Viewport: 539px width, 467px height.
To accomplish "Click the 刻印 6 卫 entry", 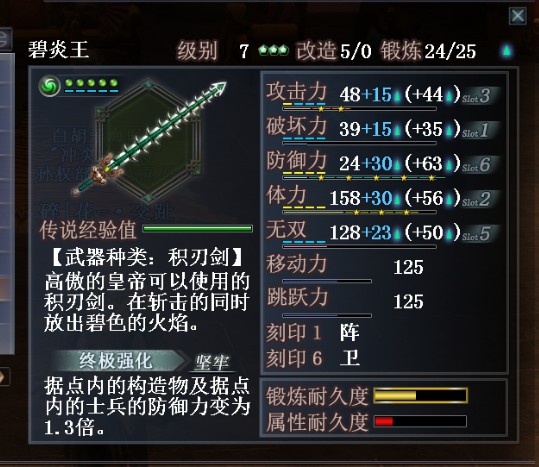I will tap(313, 358).
